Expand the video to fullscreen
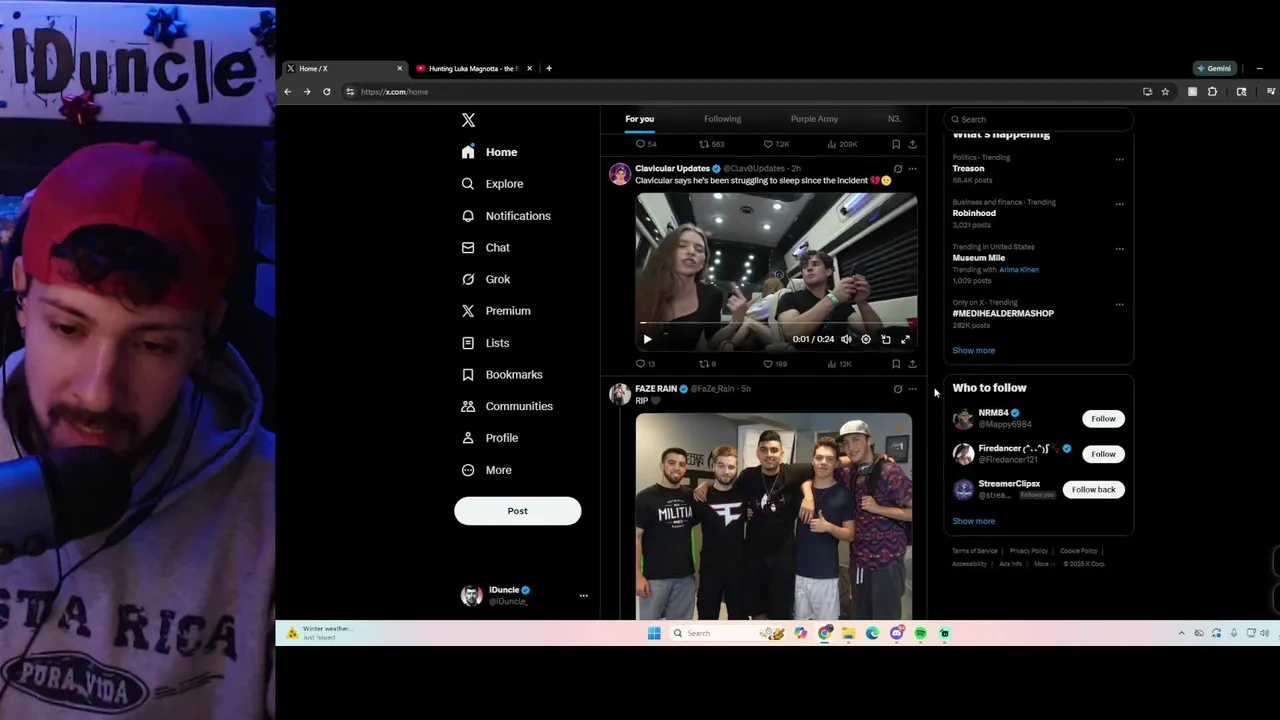Screen dimensions: 1280x720 pyautogui.click(x=905, y=339)
